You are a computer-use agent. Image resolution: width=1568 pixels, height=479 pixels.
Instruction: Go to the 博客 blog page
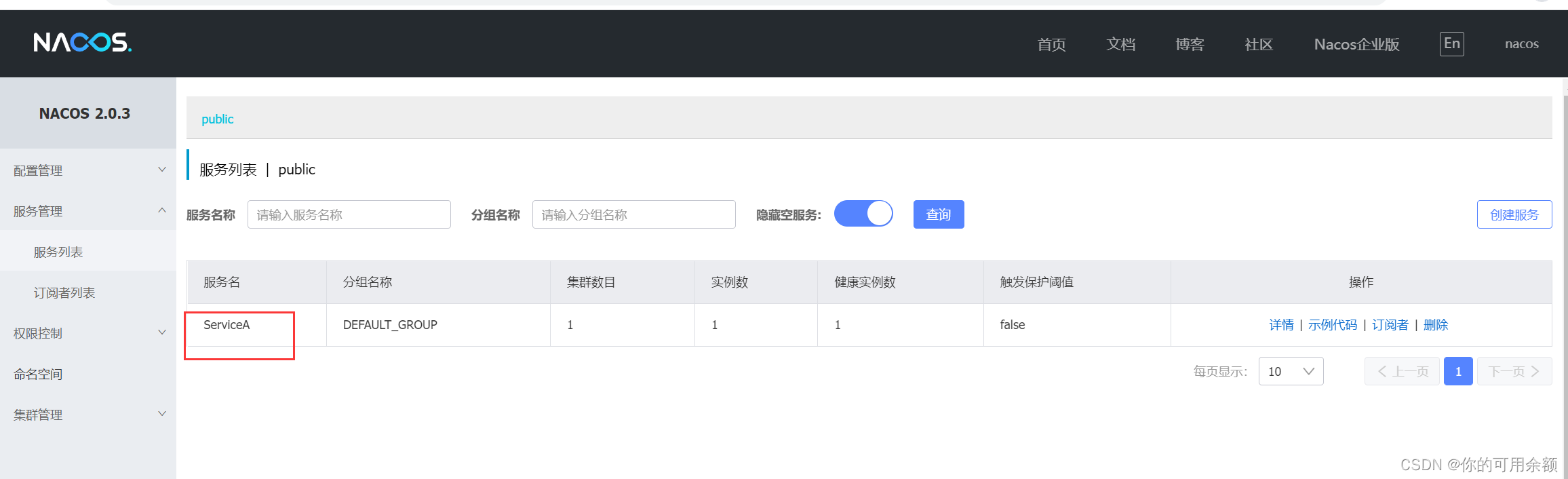pyautogui.click(x=1190, y=44)
